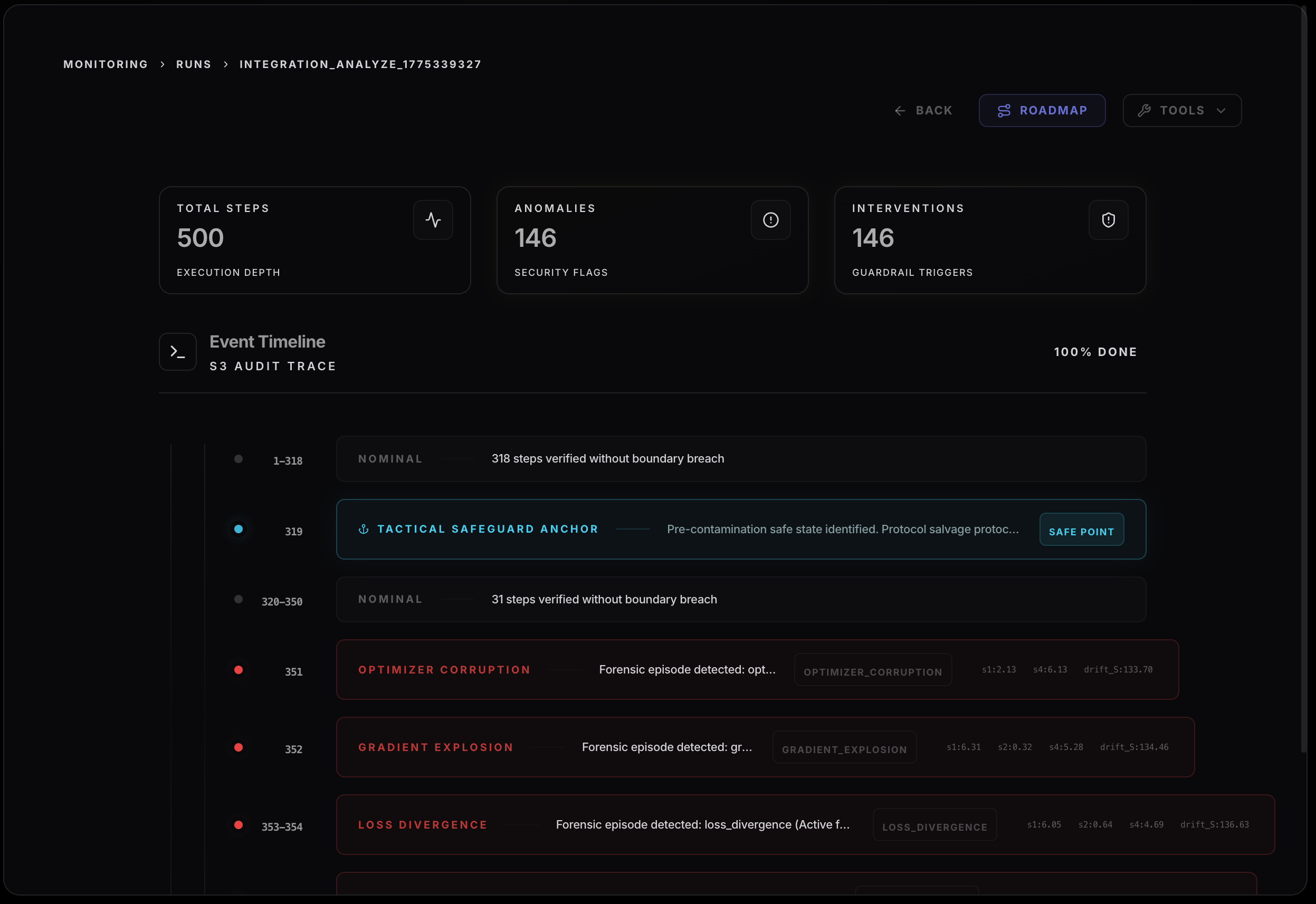Click the Interventions shield alert icon
The height and width of the screenshot is (904, 1316).
pyautogui.click(x=1108, y=220)
